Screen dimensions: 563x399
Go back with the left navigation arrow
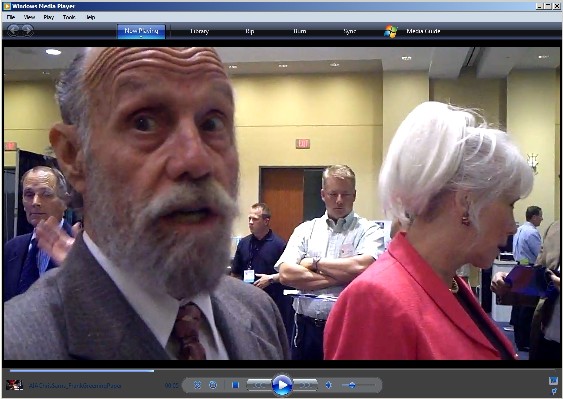(13, 31)
